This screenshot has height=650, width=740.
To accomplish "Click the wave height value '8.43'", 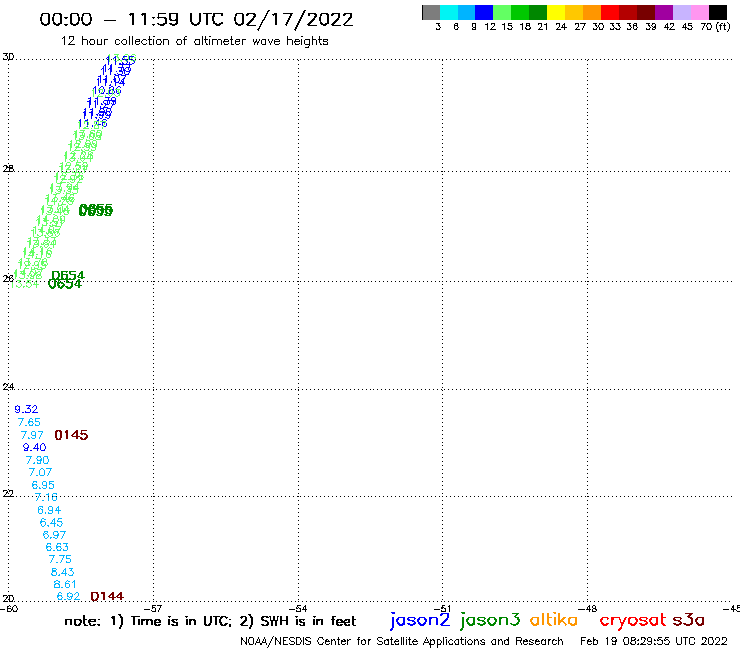I will click(62, 572).
